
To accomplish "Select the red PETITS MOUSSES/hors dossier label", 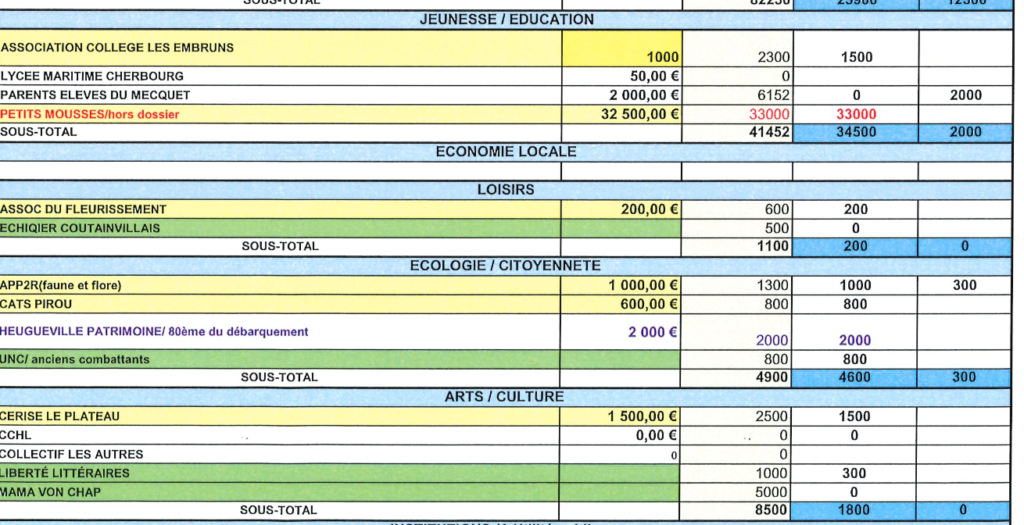I will tap(90, 114).
